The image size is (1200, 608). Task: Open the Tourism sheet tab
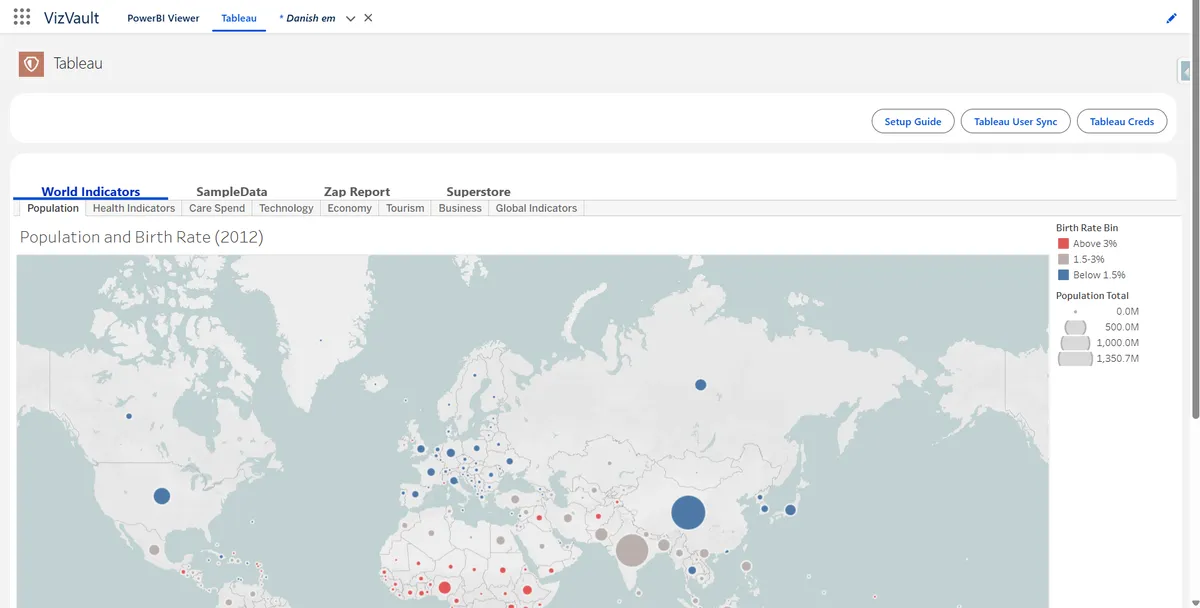point(405,208)
